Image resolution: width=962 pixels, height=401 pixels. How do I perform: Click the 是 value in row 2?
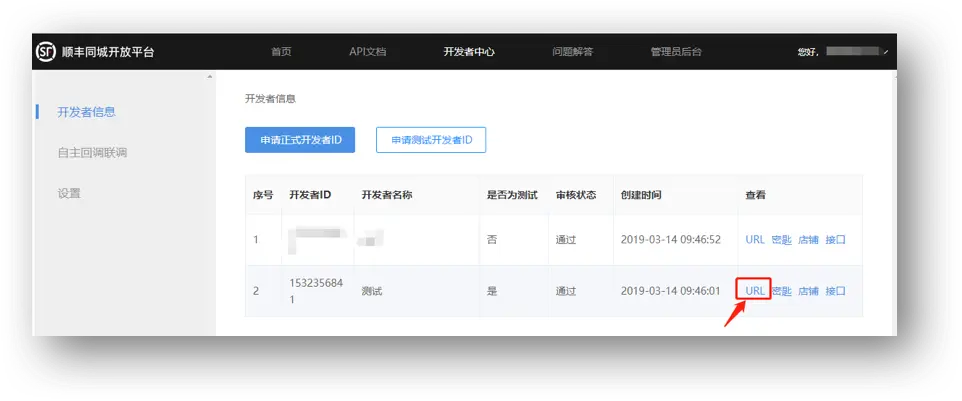point(491,291)
